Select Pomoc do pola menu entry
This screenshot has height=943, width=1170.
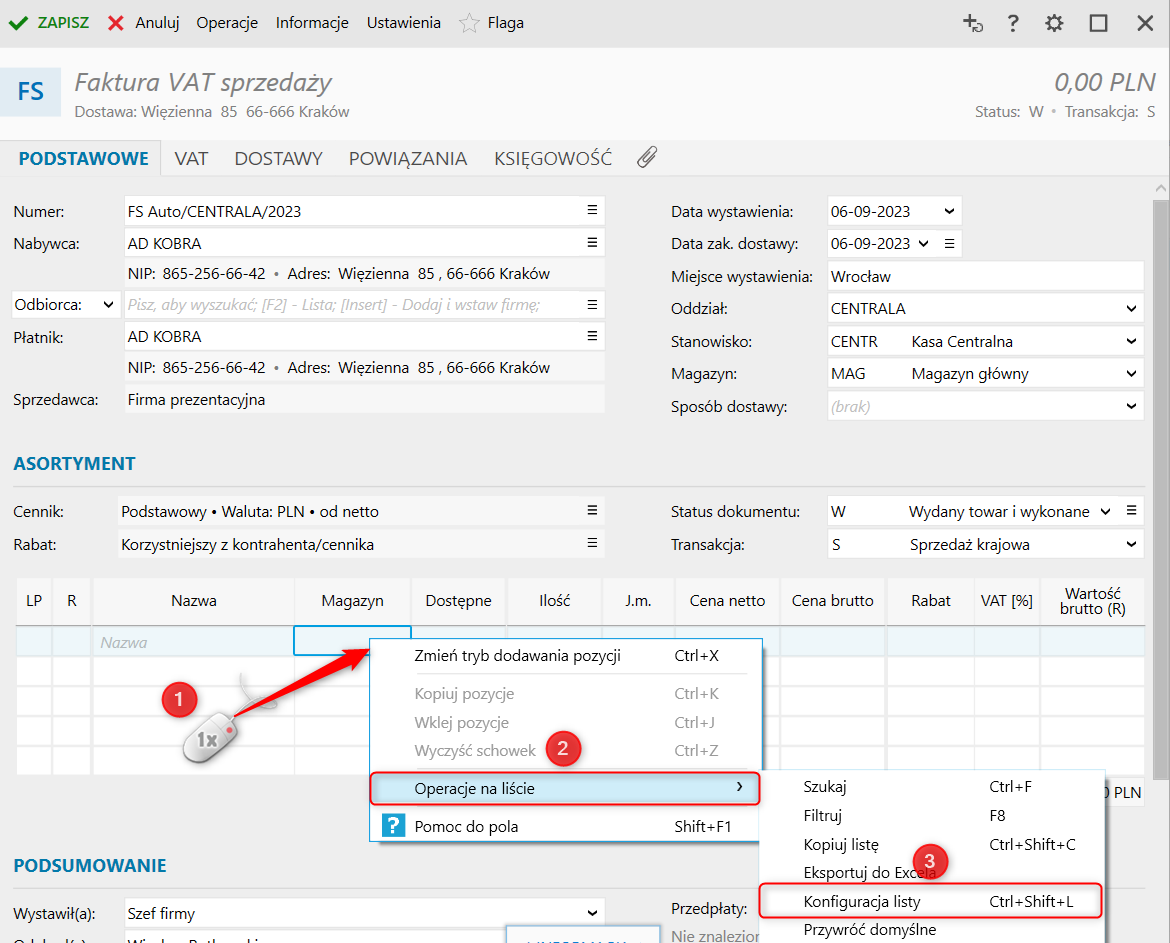[x=566, y=826]
